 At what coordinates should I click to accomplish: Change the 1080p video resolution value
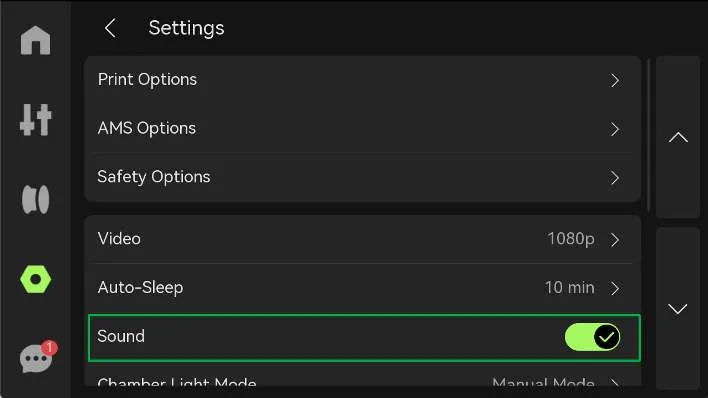[571, 239]
